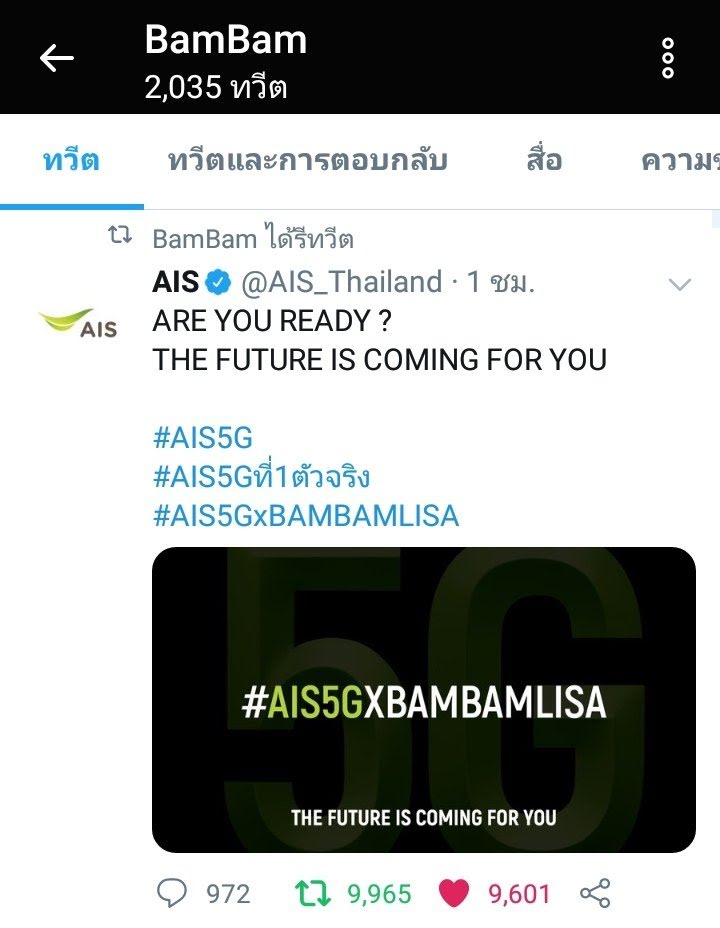Click the @AIS_Thailand handle

341,282
